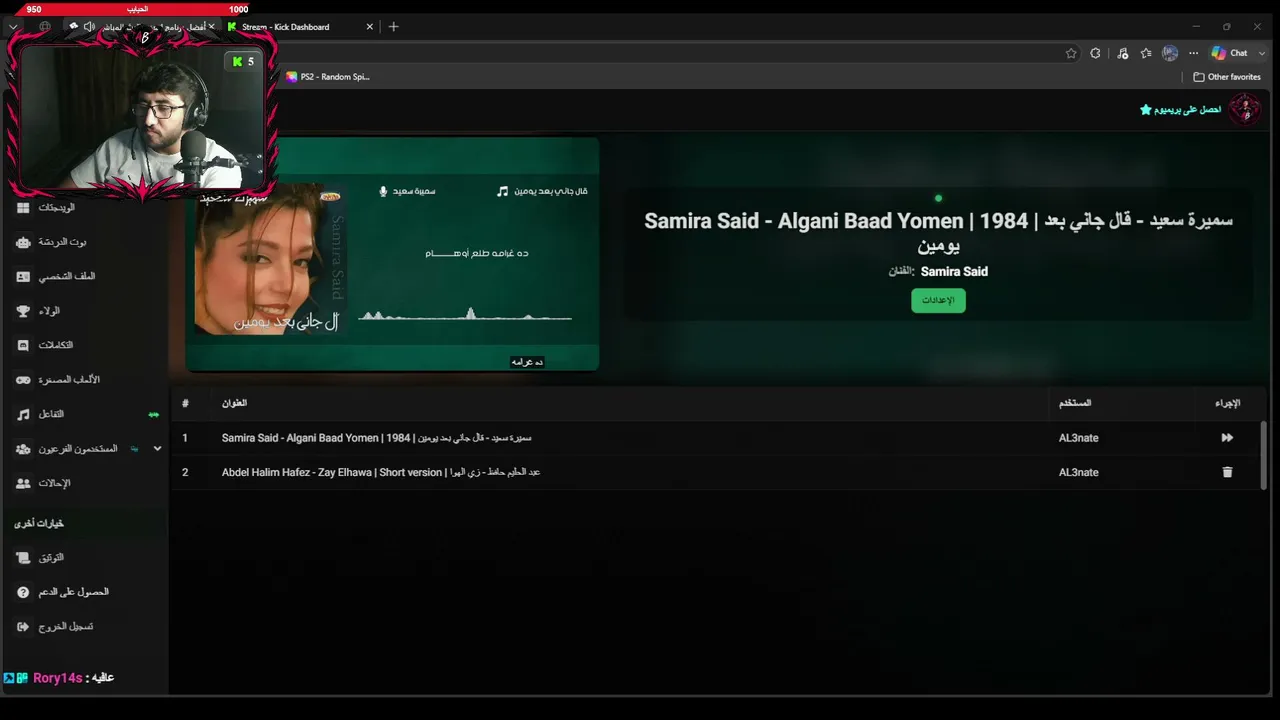
Task: Open the browser profile avatar
Action: (1170, 53)
